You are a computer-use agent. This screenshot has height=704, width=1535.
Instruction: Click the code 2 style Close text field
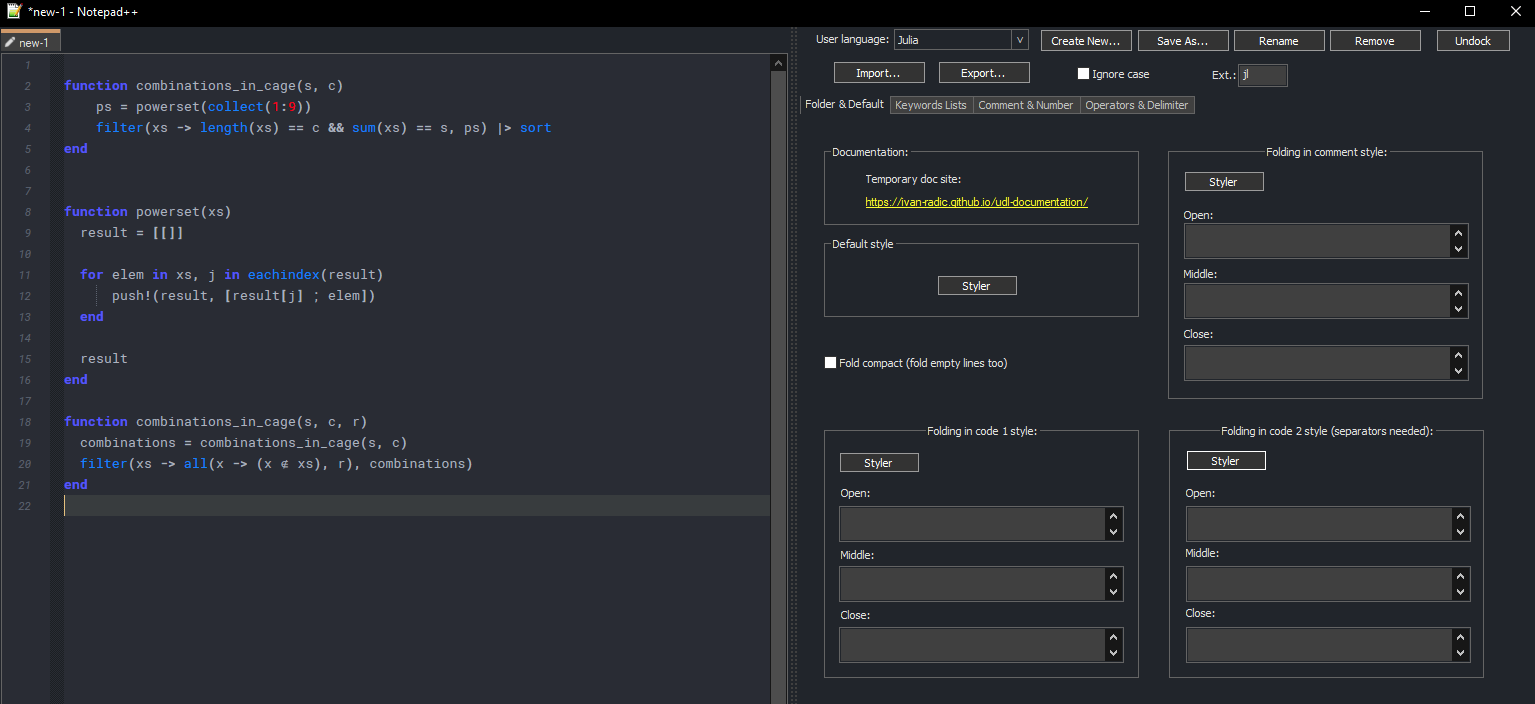(x=1319, y=645)
